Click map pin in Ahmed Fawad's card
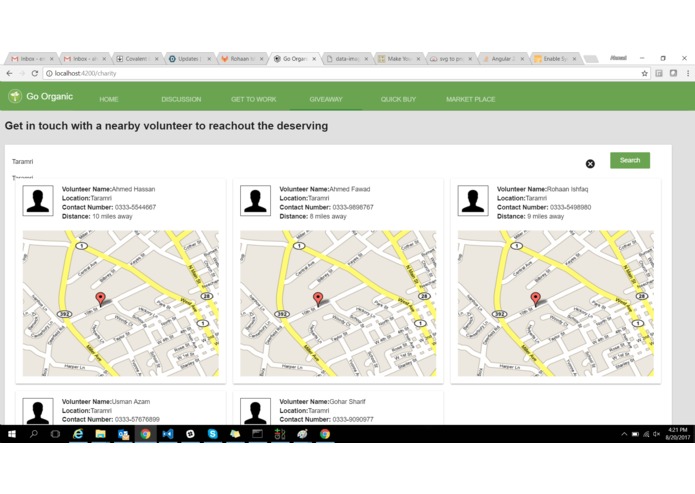 (318, 299)
